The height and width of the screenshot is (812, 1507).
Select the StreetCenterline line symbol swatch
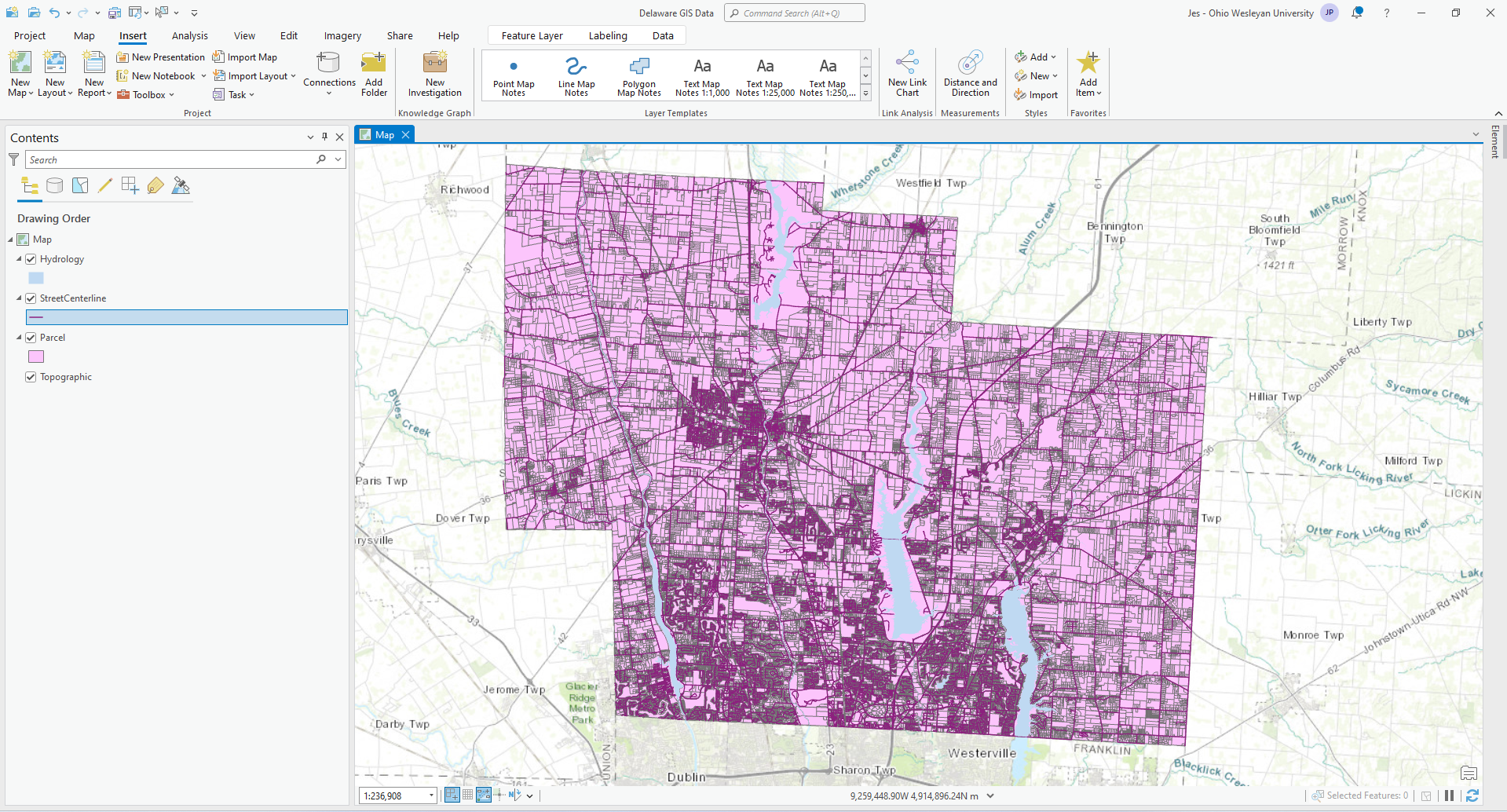[x=37, y=317]
